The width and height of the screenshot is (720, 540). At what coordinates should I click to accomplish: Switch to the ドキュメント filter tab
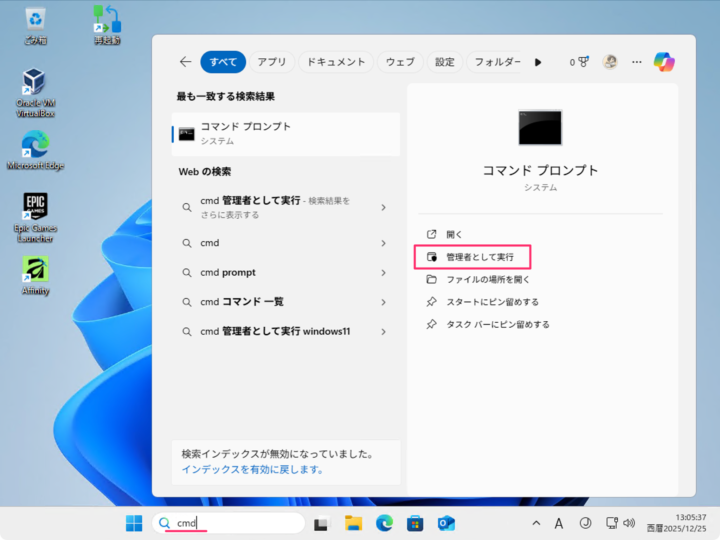[335, 62]
